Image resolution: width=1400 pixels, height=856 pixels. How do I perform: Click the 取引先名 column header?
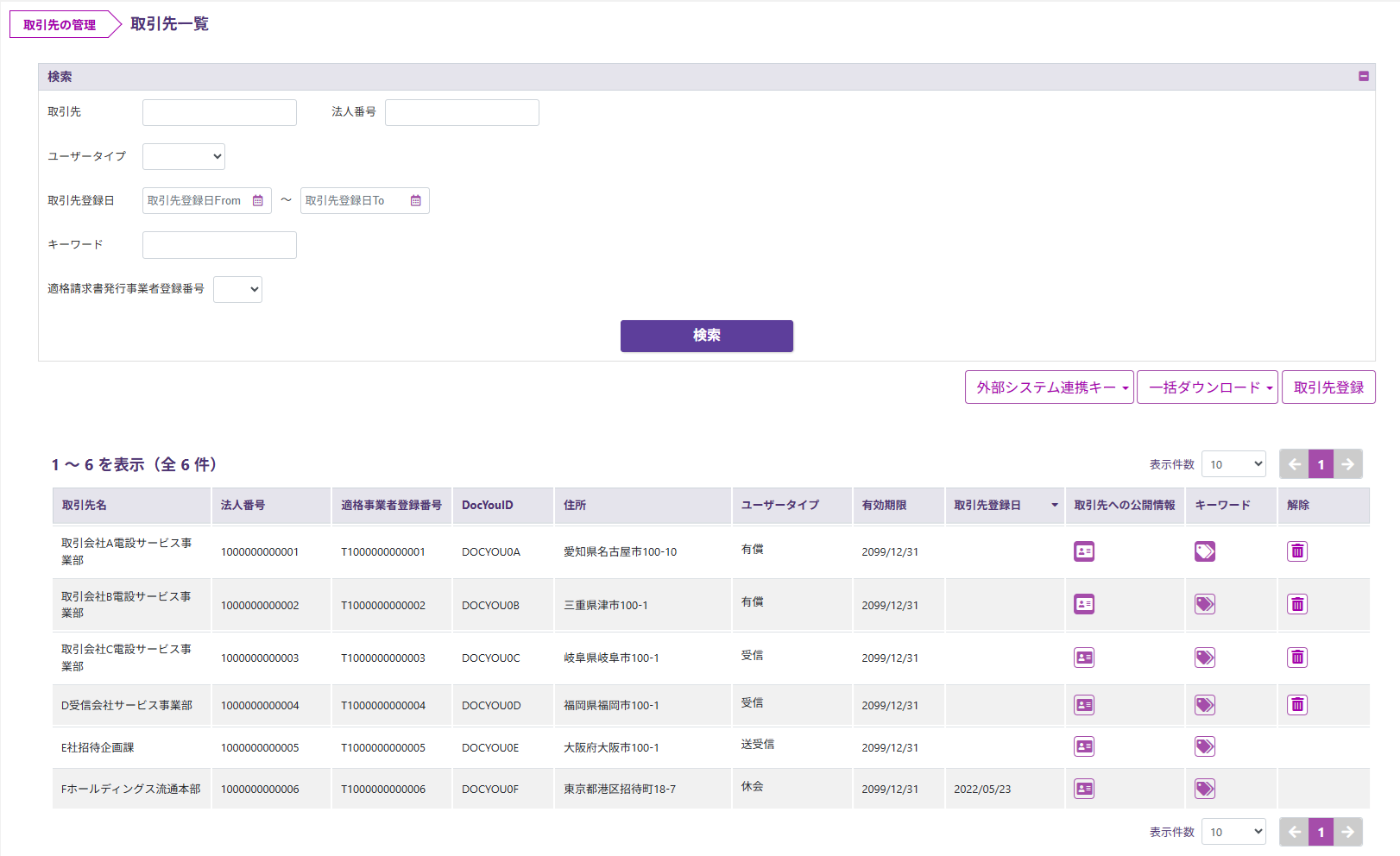coord(131,505)
